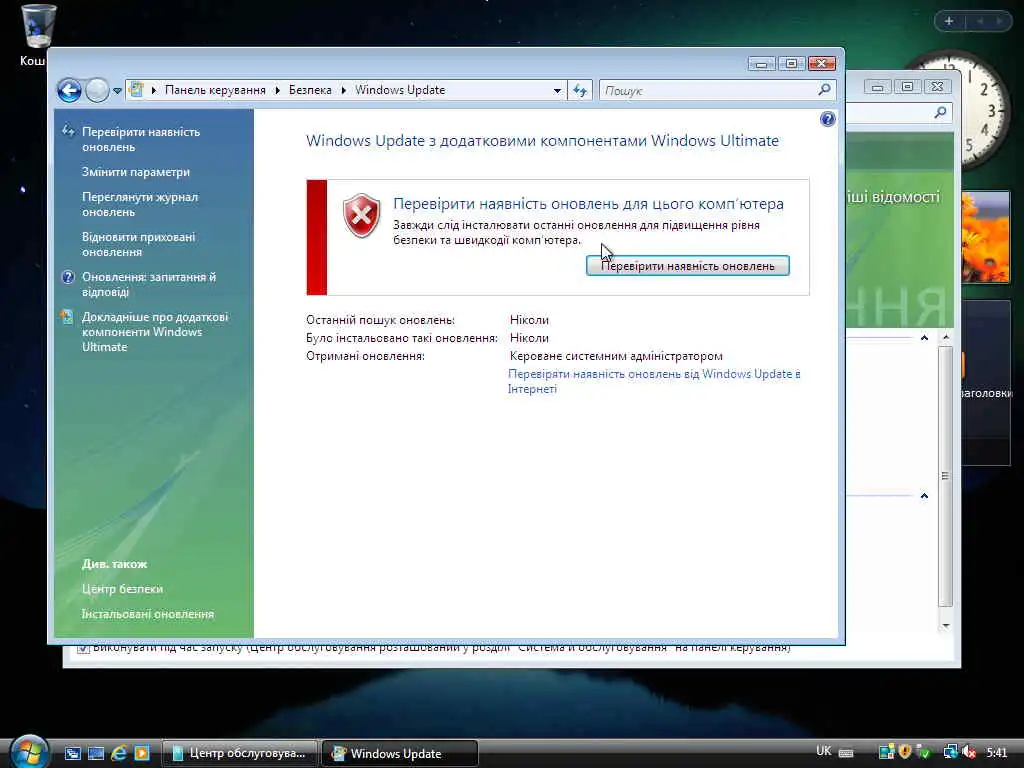Click the greyed forward navigation arrow

click(x=97, y=90)
